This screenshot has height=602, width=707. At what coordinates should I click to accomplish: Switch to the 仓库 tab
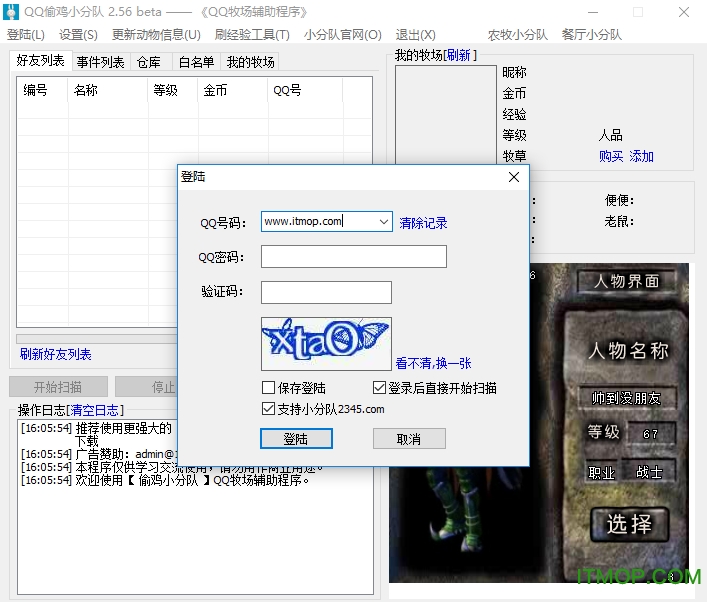tap(149, 62)
